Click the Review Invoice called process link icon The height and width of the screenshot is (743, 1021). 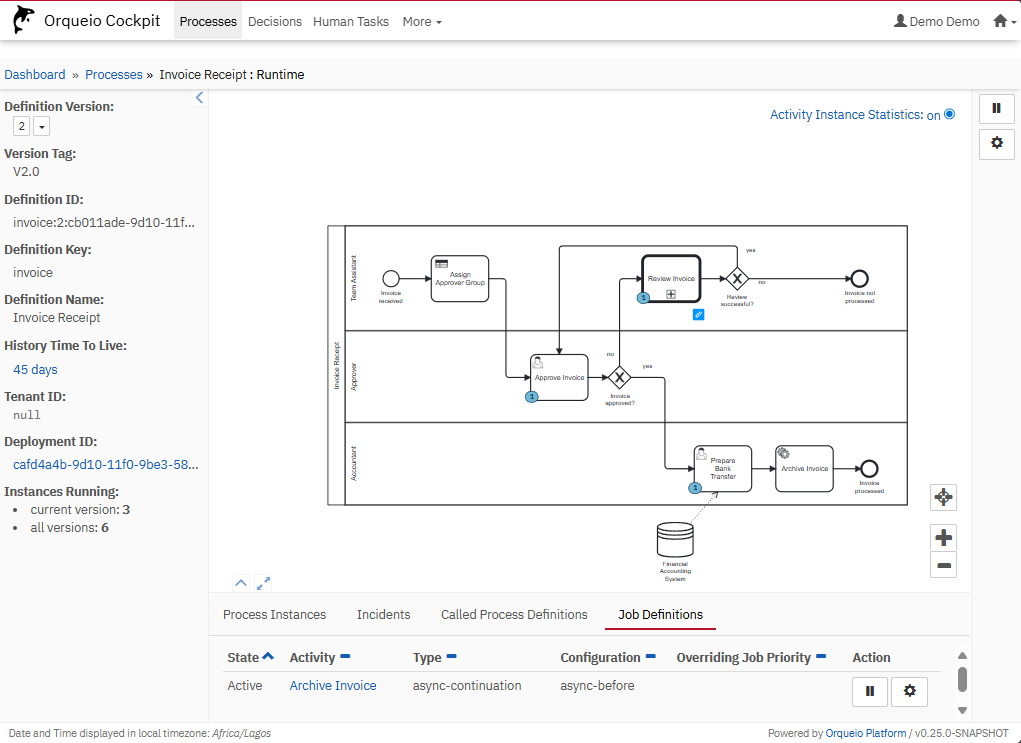(x=698, y=314)
